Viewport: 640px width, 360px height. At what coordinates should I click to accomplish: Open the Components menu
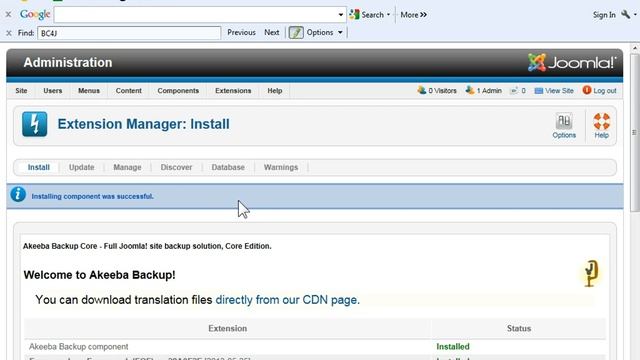178,91
